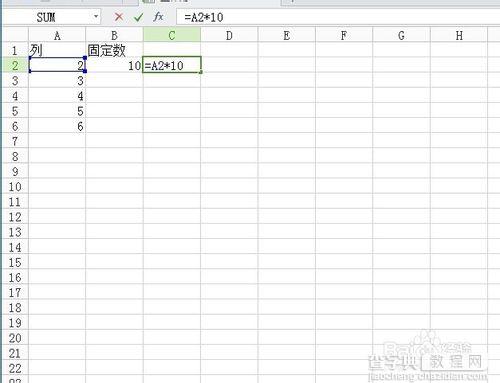The height and width of the screenshot is (383, 500).
Task: Click cell B1 containing 固定数
Action: [114, 50]
